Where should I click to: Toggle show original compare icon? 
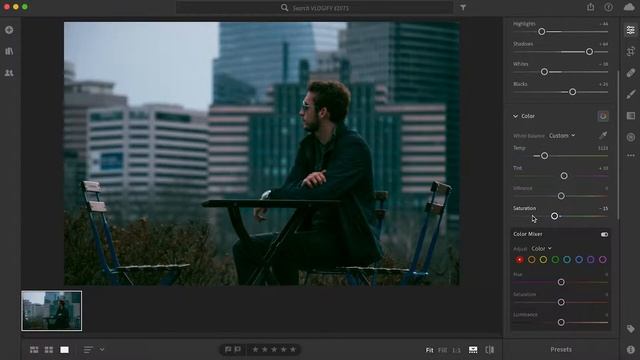point(490,350)
